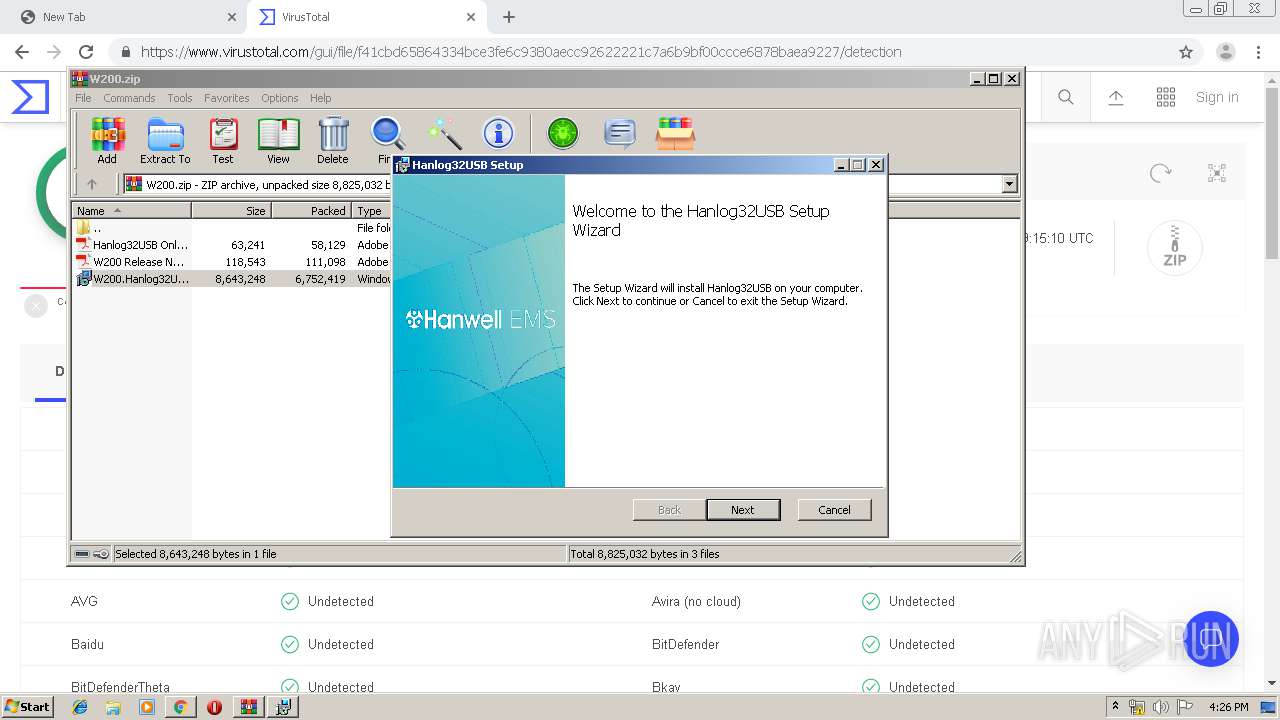Run Test on the archive
The image size is (1280, 720).
[x=223, y=141]
